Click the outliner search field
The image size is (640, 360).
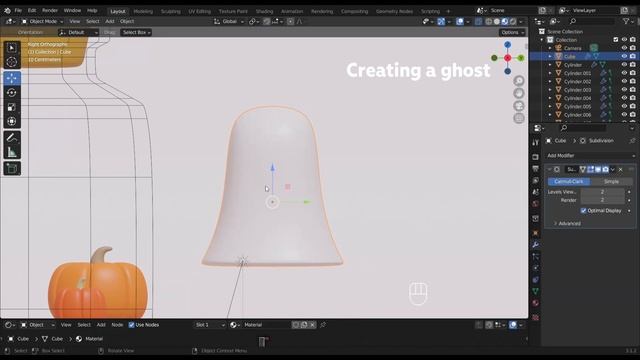[592, 21]
